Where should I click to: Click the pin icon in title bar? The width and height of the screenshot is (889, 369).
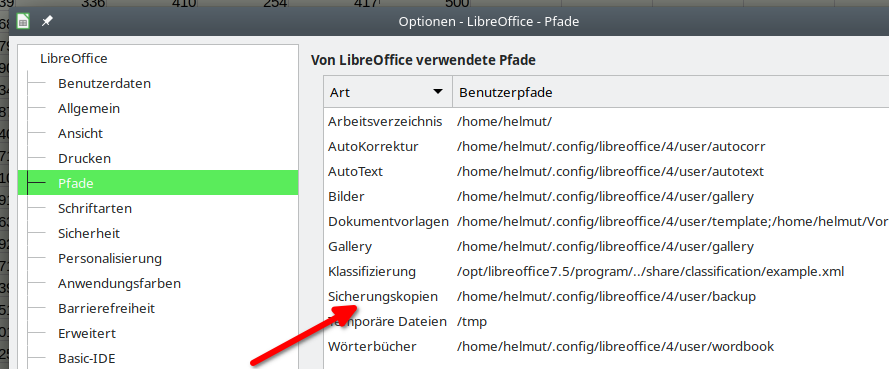(47, 22)
